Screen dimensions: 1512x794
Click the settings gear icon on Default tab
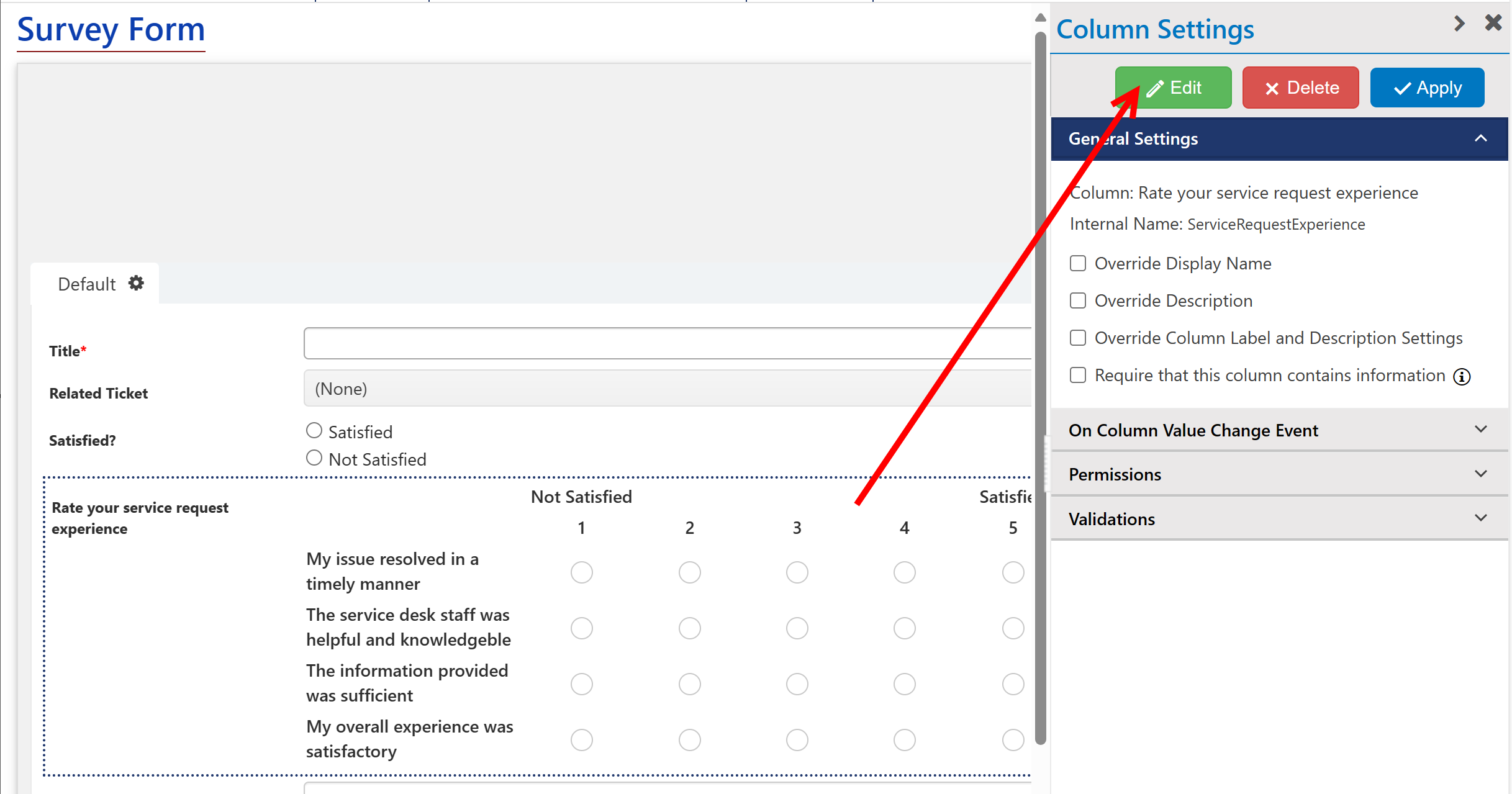pyautogui.click(x=135, y=284)
